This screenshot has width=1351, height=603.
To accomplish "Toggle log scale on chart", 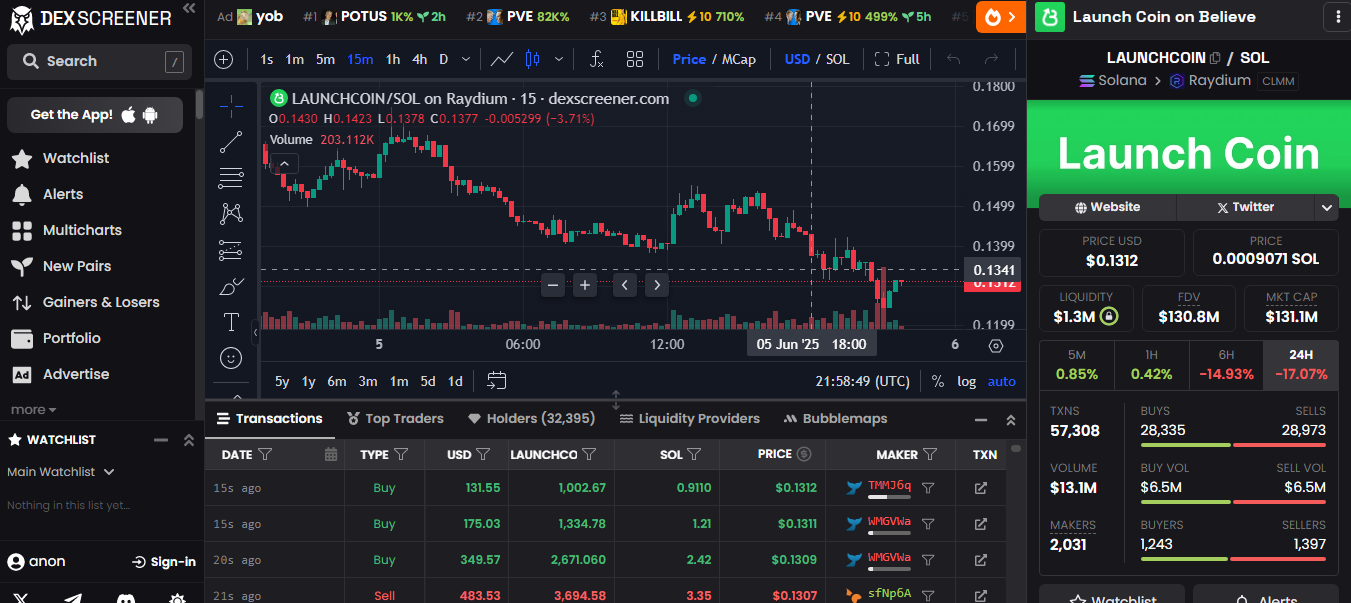I will coord(966,381).
